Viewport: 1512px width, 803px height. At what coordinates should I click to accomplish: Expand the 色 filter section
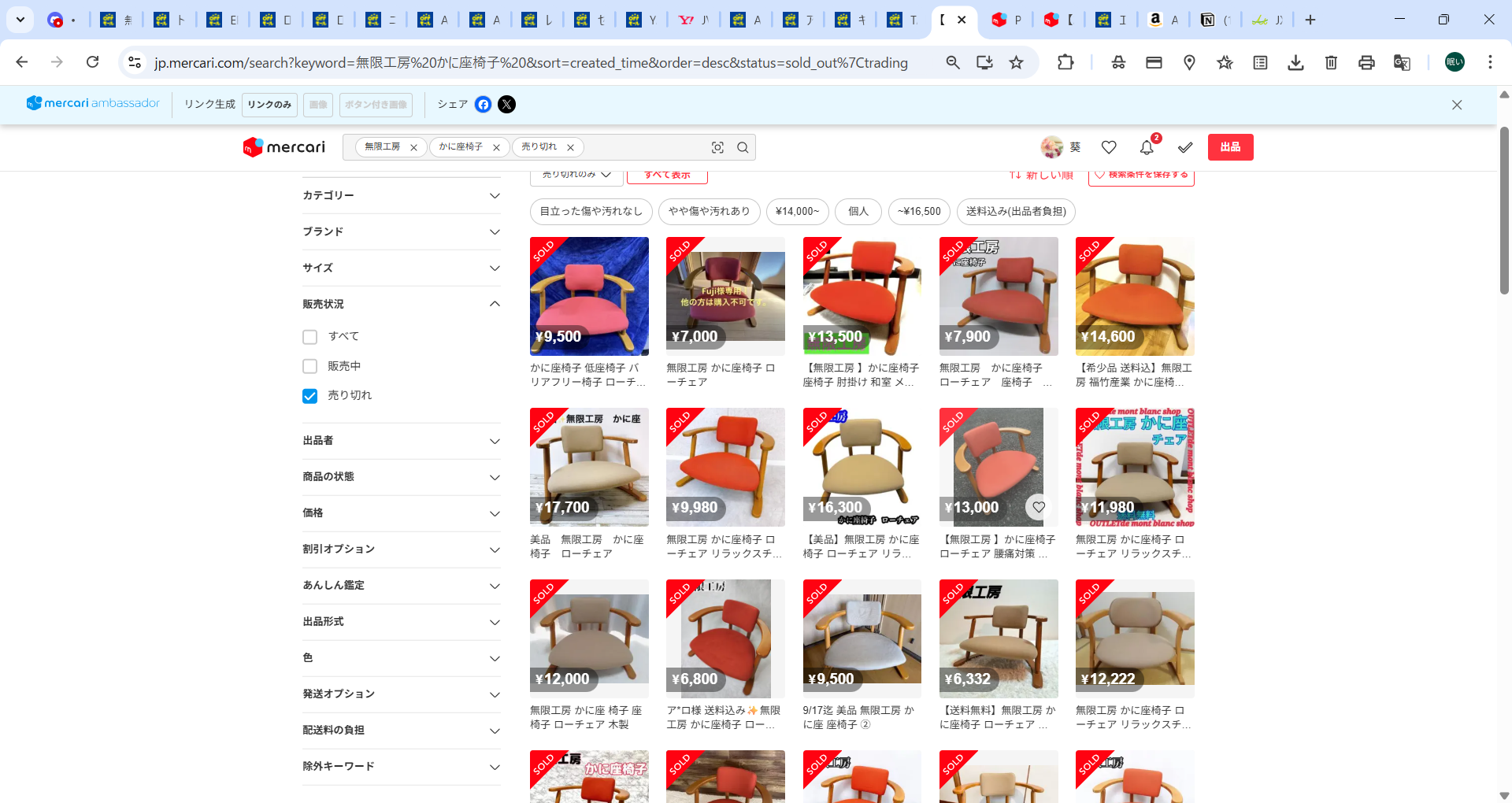[x=402, y=658]
